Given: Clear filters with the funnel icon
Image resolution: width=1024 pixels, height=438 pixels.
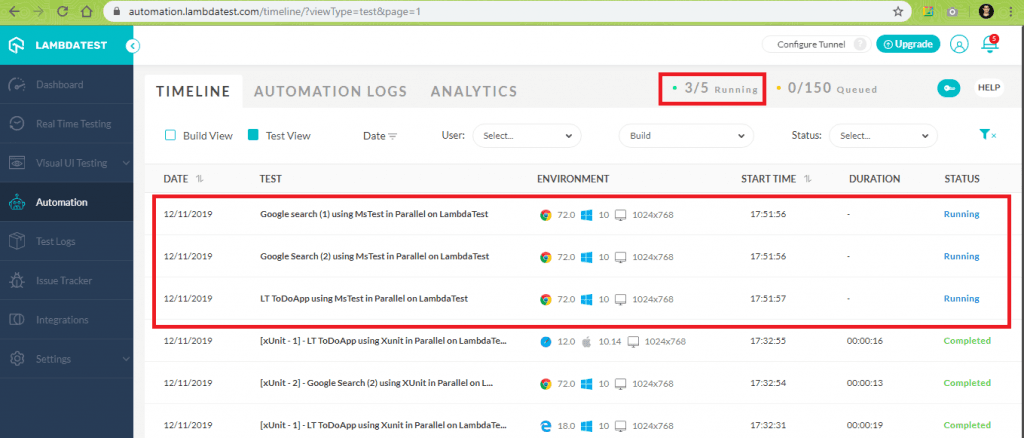Looking at the screenshot, I should tap(987, 135).
